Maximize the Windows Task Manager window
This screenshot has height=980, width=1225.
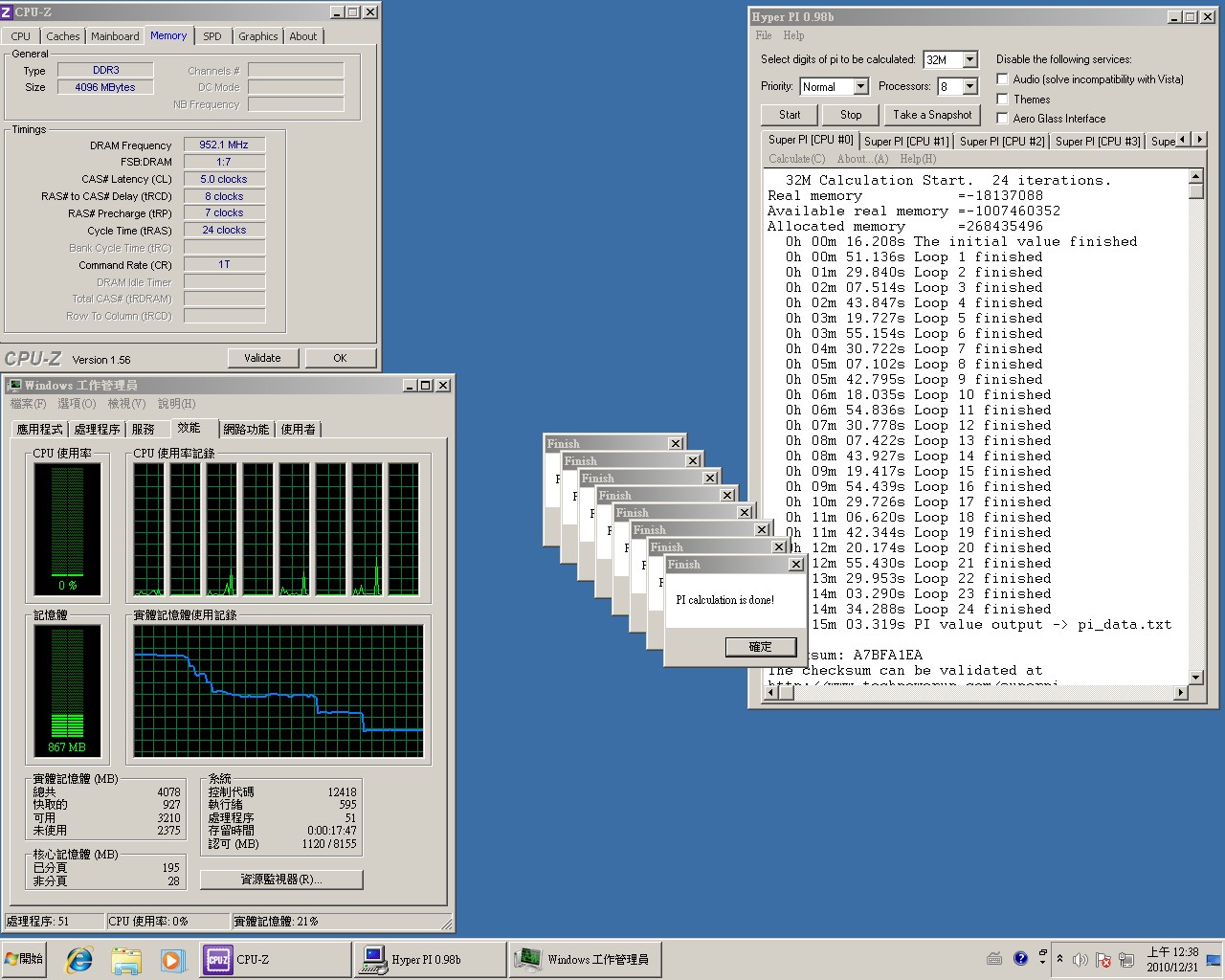[x=426, y=385]
